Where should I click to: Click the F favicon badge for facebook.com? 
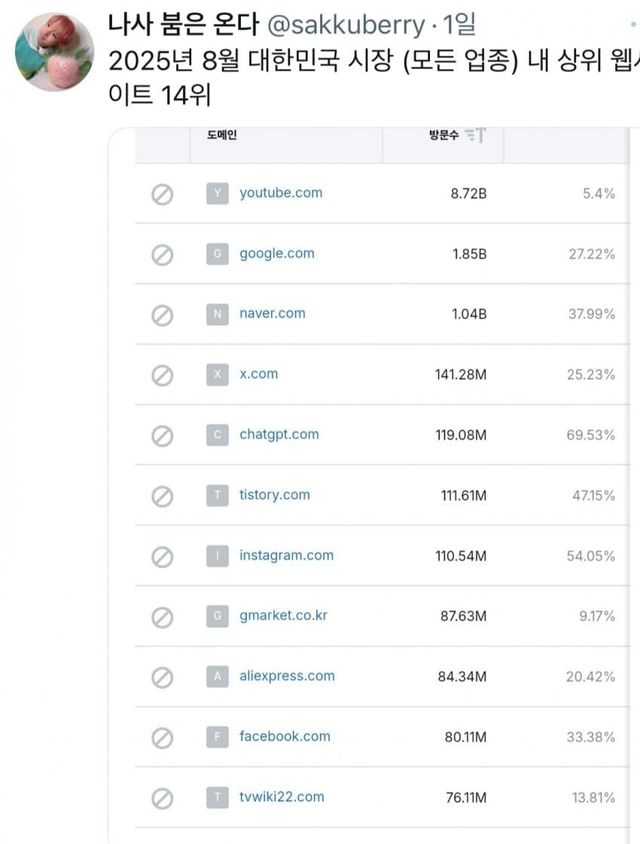coord(217,737)
